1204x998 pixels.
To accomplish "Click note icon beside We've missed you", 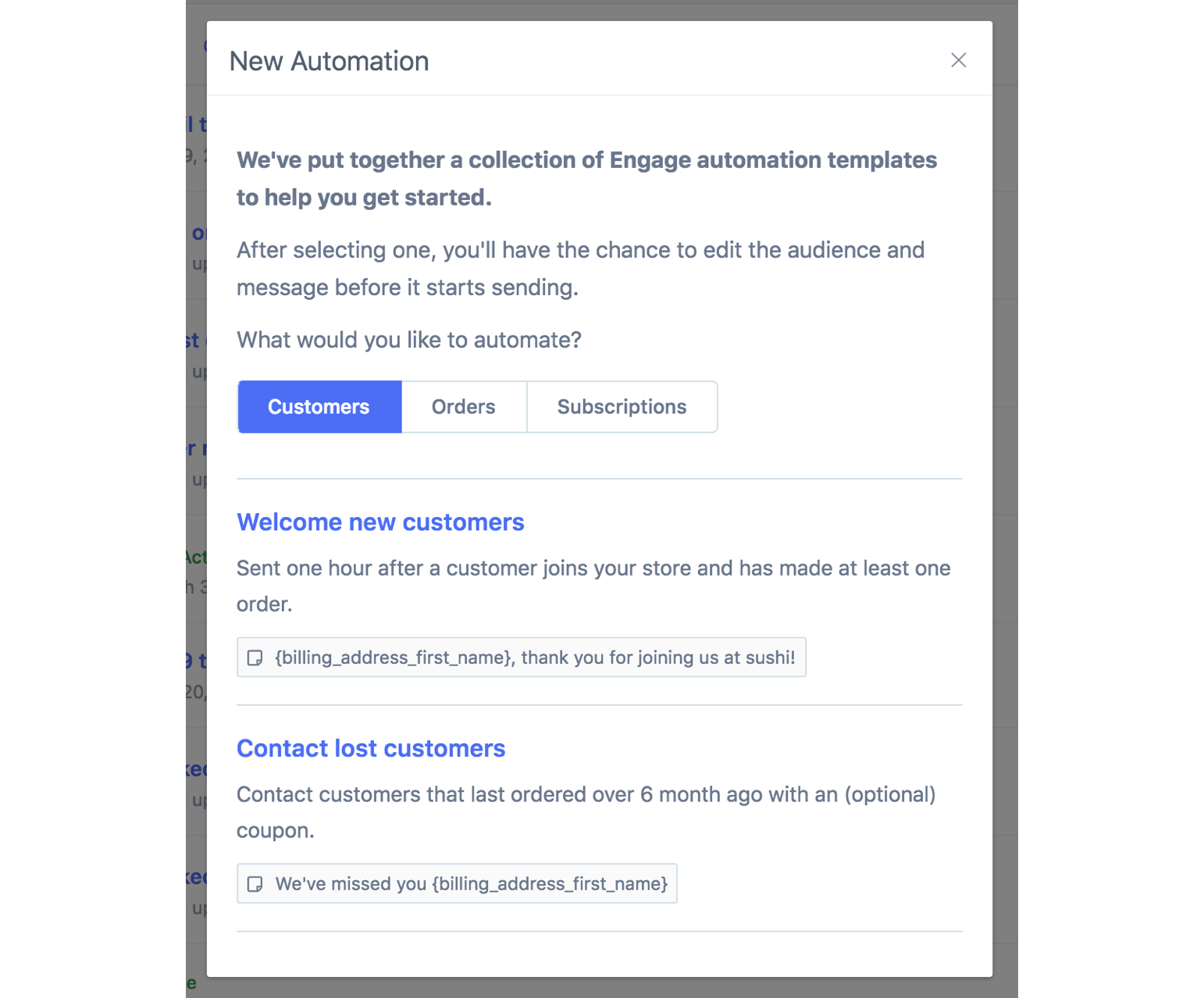I will pos(255,884).
